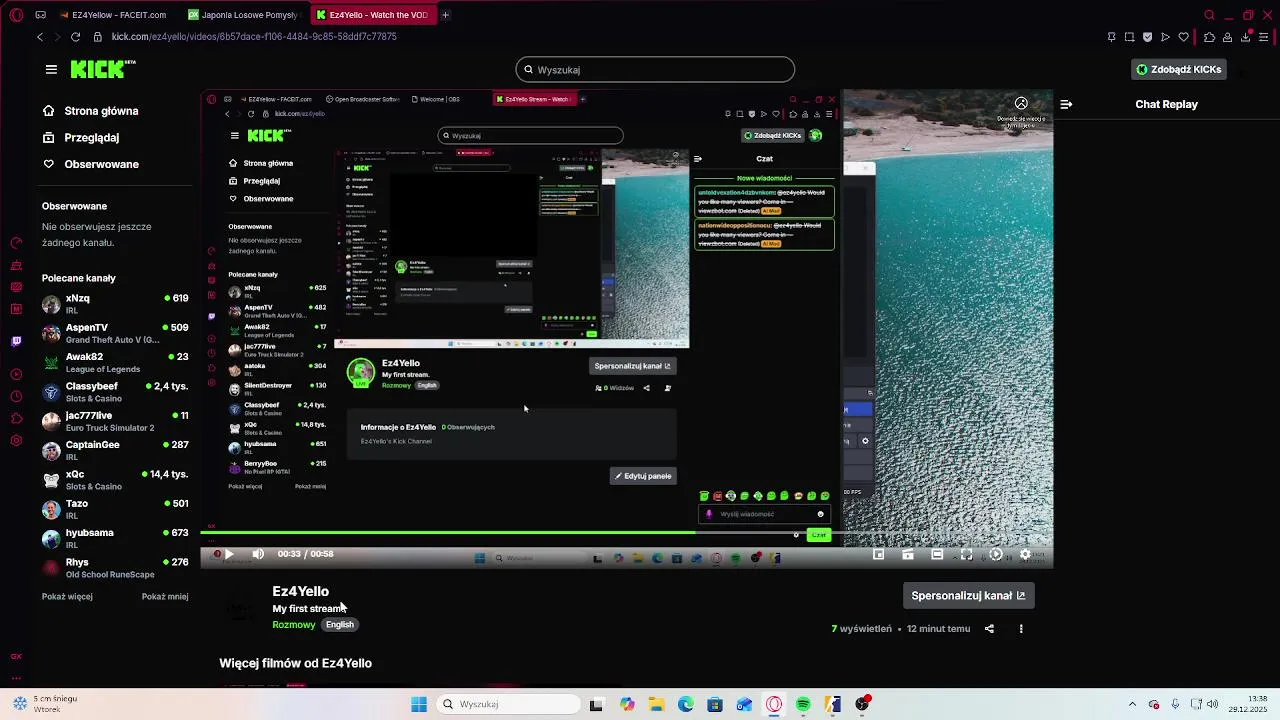
Task: Click the Windows taskbar search box
Action: click(x=509, y=704)
